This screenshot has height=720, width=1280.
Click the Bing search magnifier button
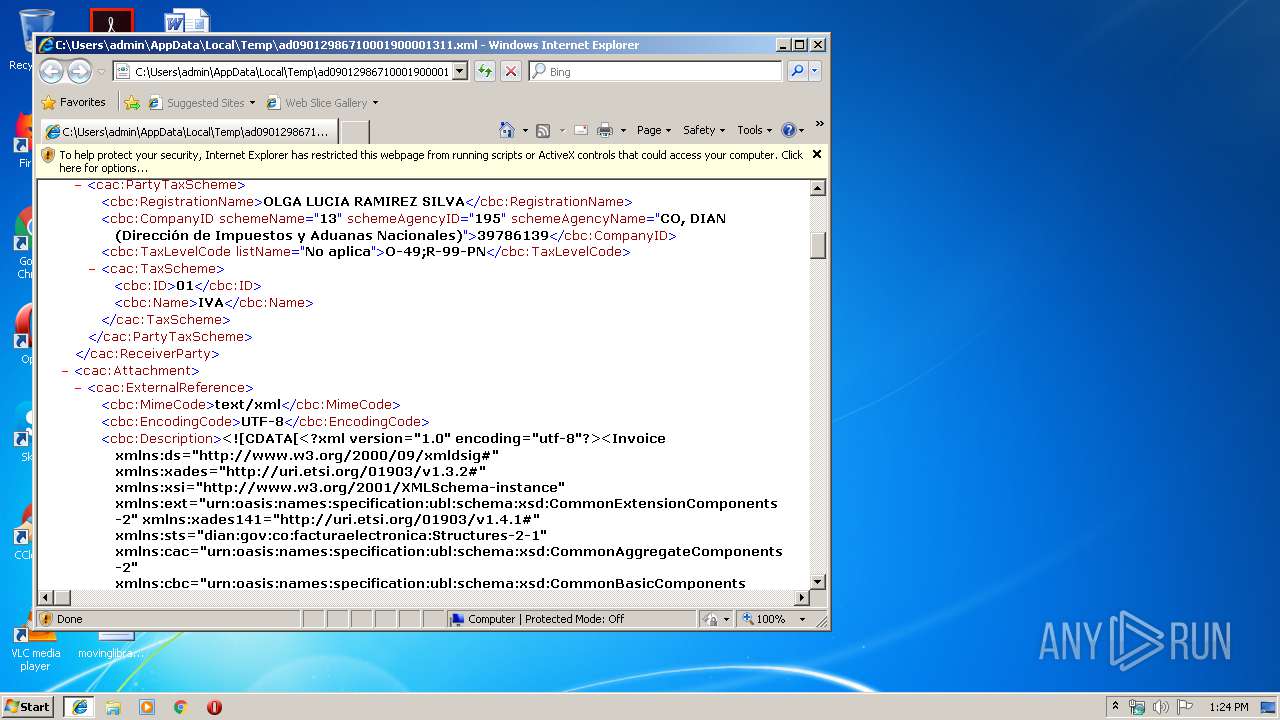(797, 71)
